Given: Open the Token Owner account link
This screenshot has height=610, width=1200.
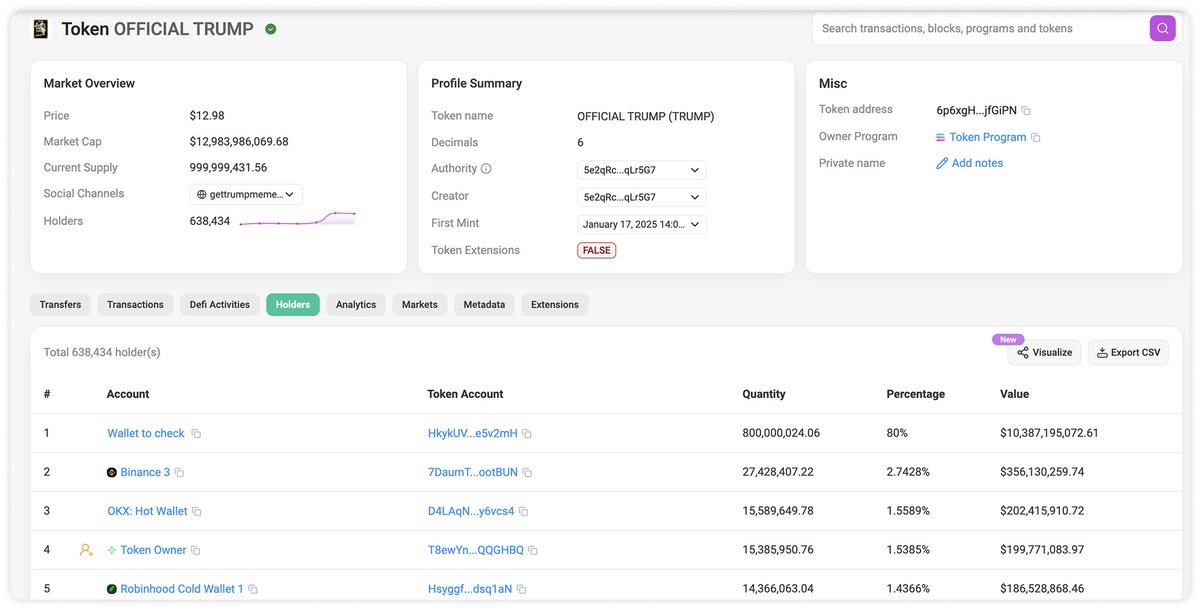Looking at the screenshot, I should 153,550.
